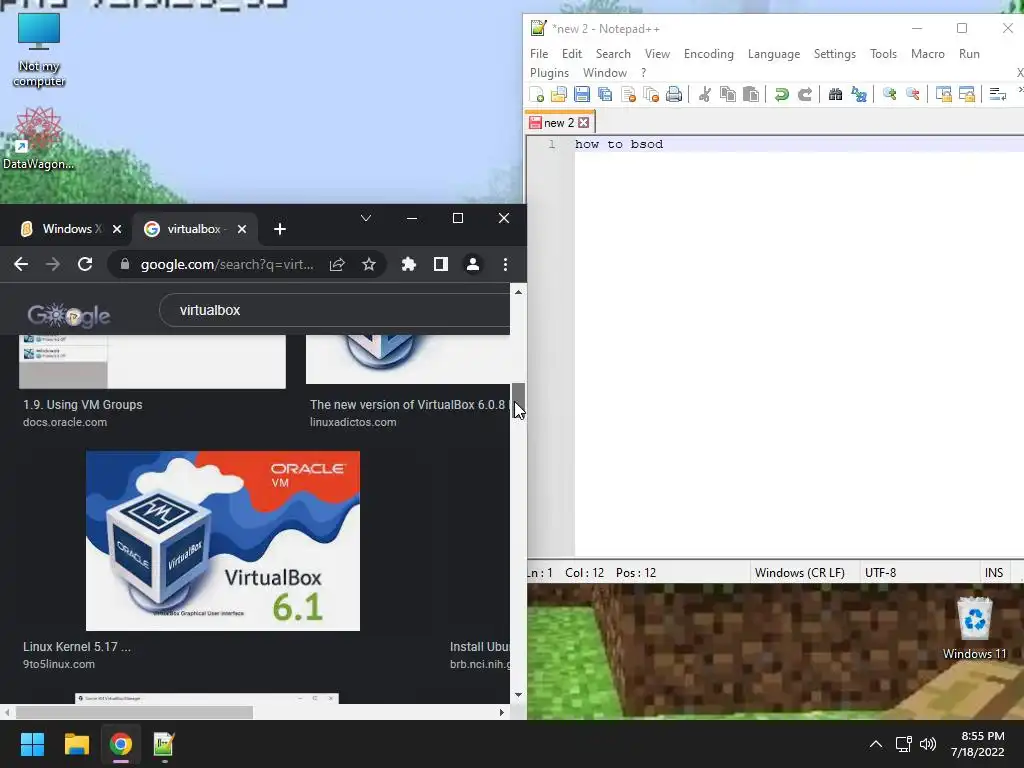The width and height of the screenshot is (1024, 768).
Task: Click the Redo arrow icon
Action: point(805,95)
